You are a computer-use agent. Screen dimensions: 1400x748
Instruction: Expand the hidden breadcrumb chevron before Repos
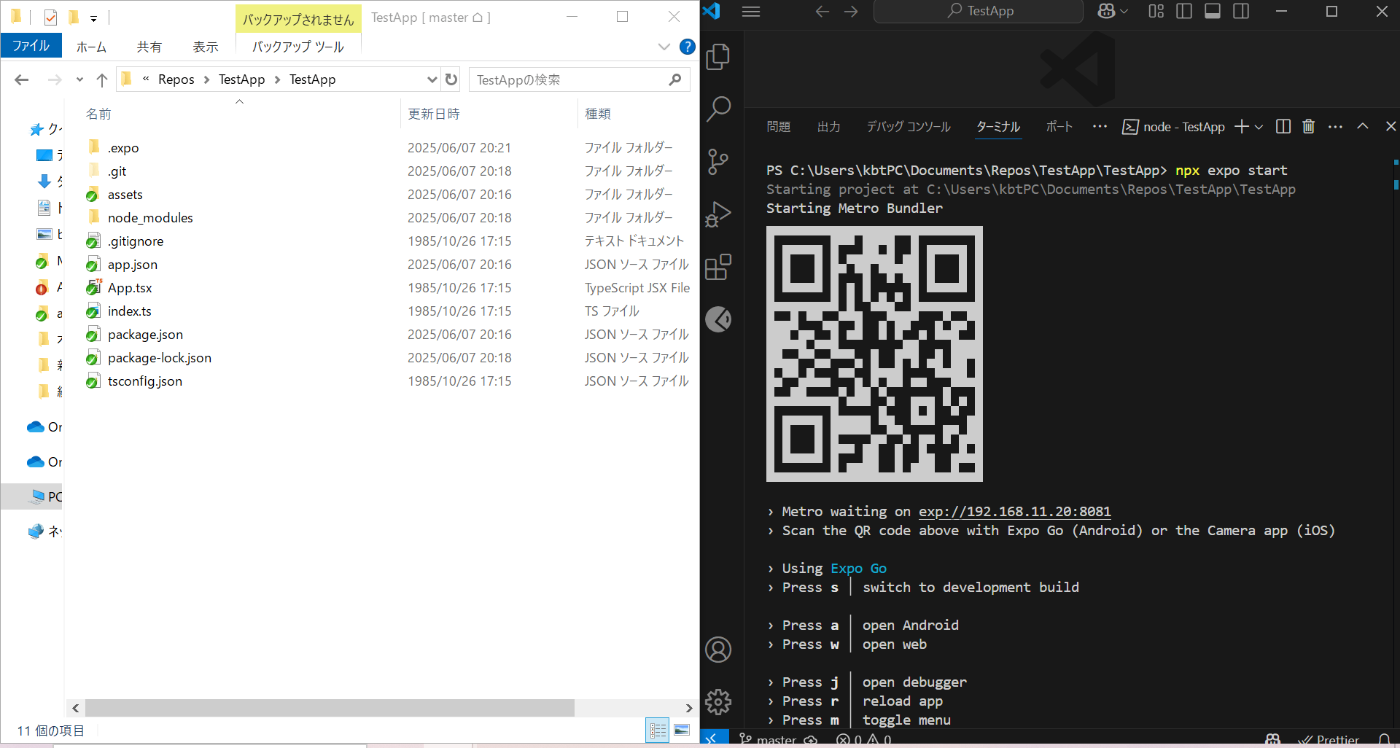146,79
